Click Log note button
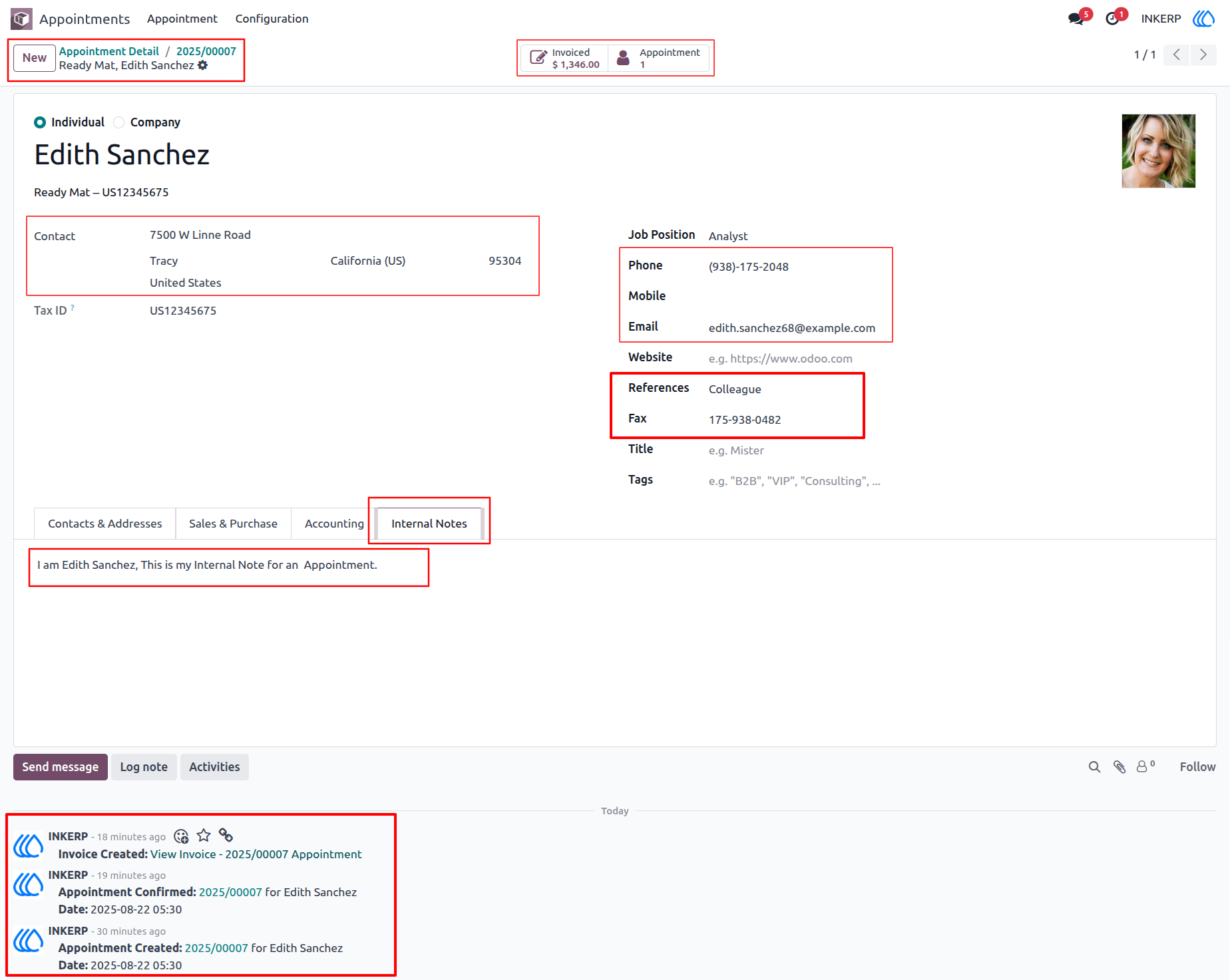 144,767
